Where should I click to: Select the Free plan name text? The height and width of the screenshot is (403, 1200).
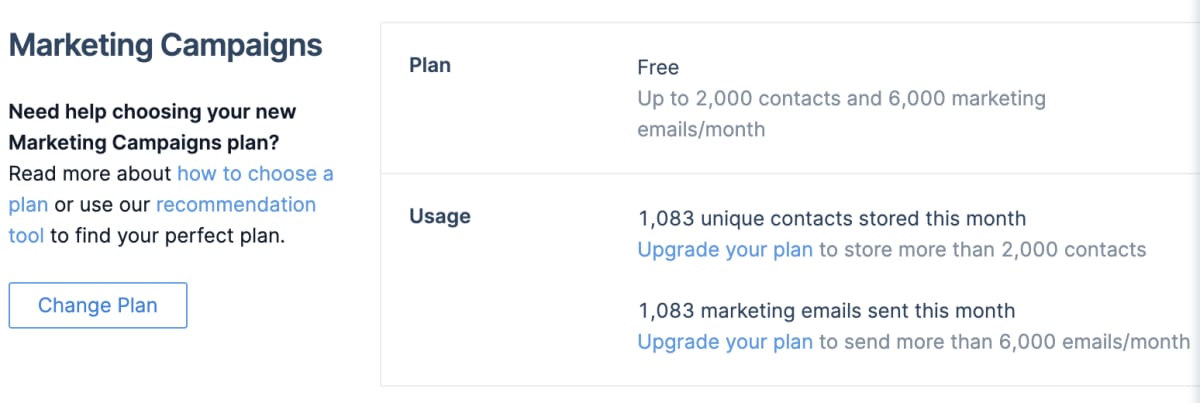(x=658, y=68)
